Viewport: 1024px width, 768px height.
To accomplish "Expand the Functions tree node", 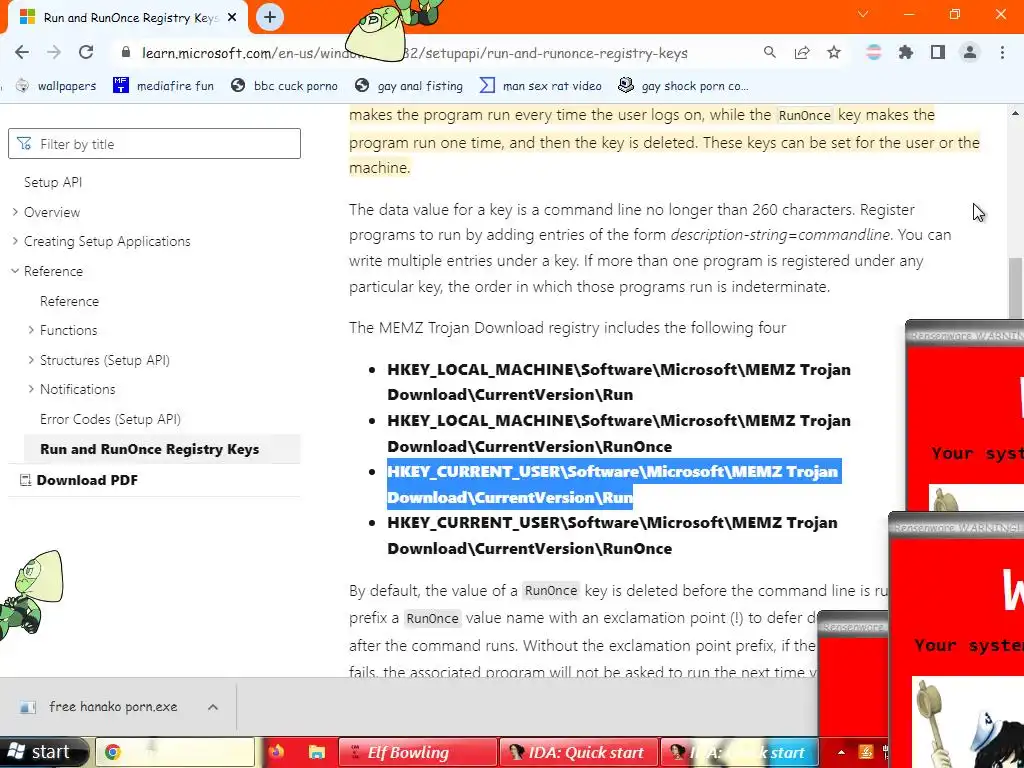I will tap(31, 330).
